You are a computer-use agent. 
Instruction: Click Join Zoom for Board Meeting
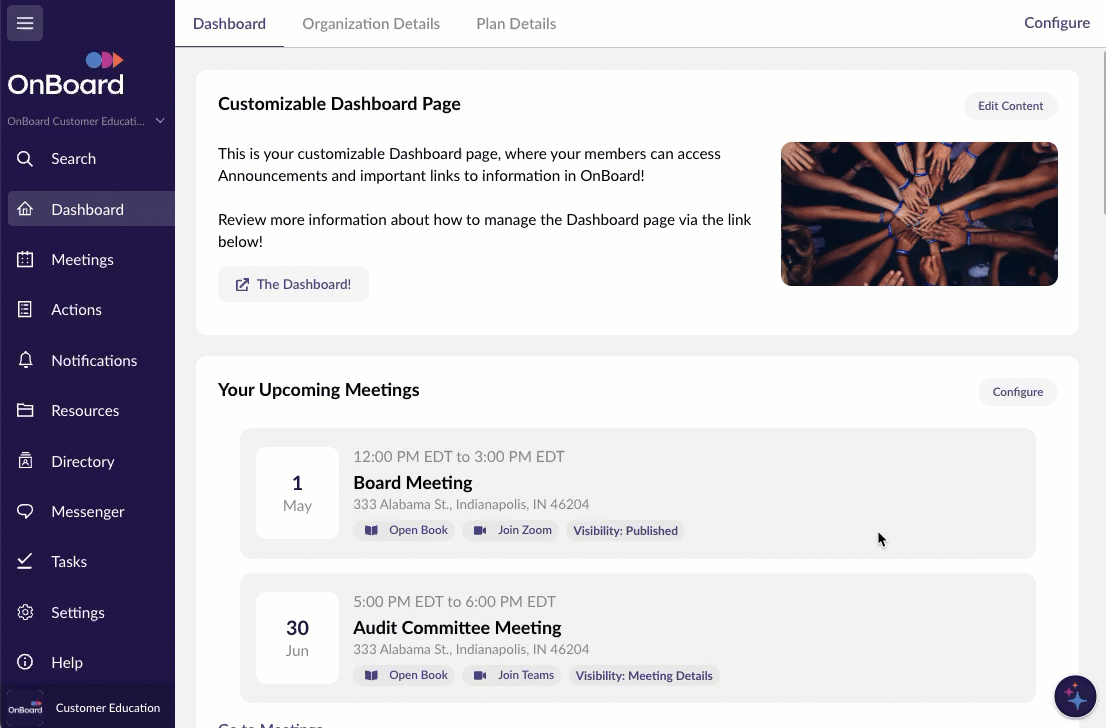[513, 530]
